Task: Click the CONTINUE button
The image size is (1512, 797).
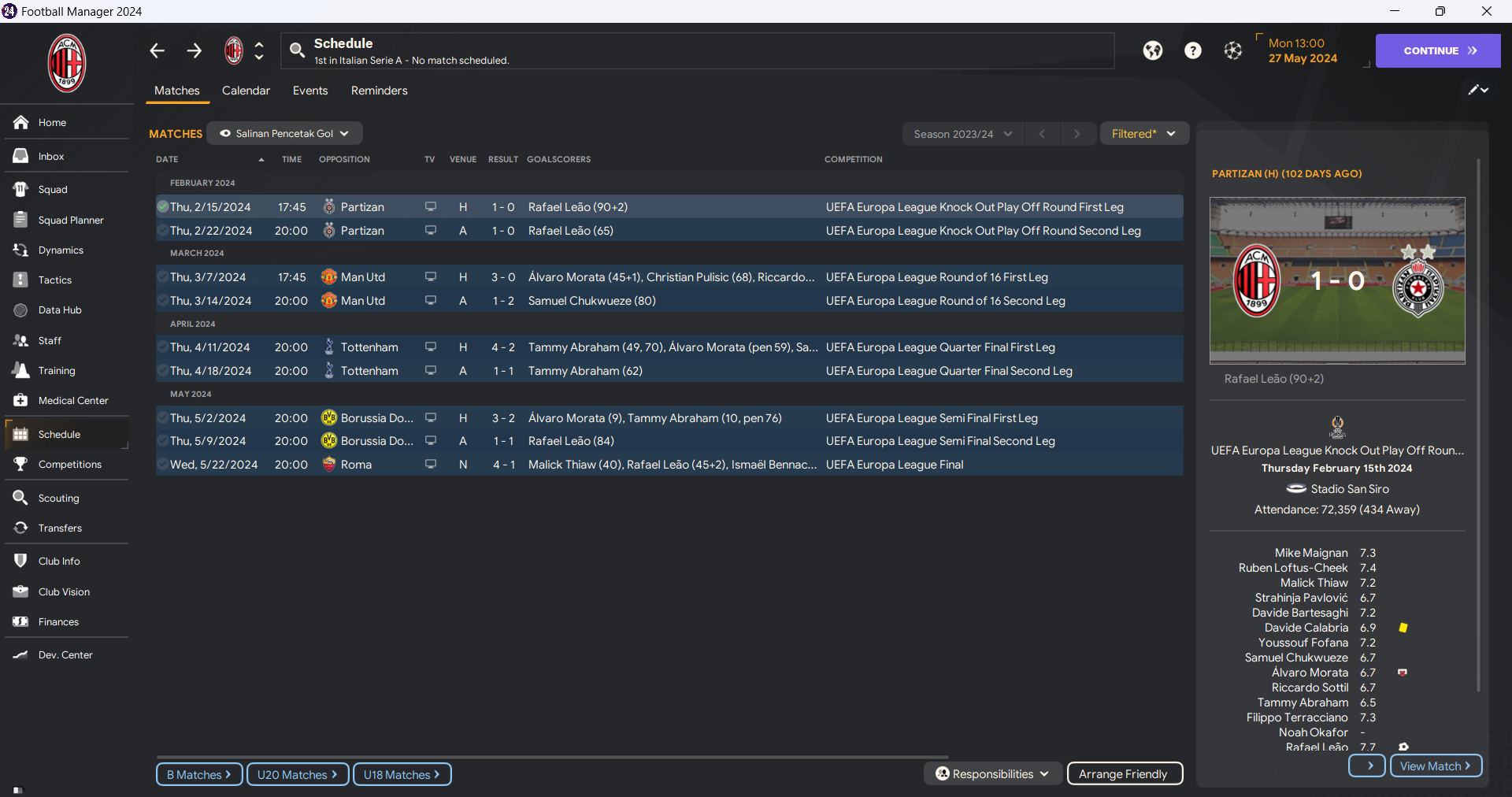Action: pyautogui.click(x=1438, y=50)
